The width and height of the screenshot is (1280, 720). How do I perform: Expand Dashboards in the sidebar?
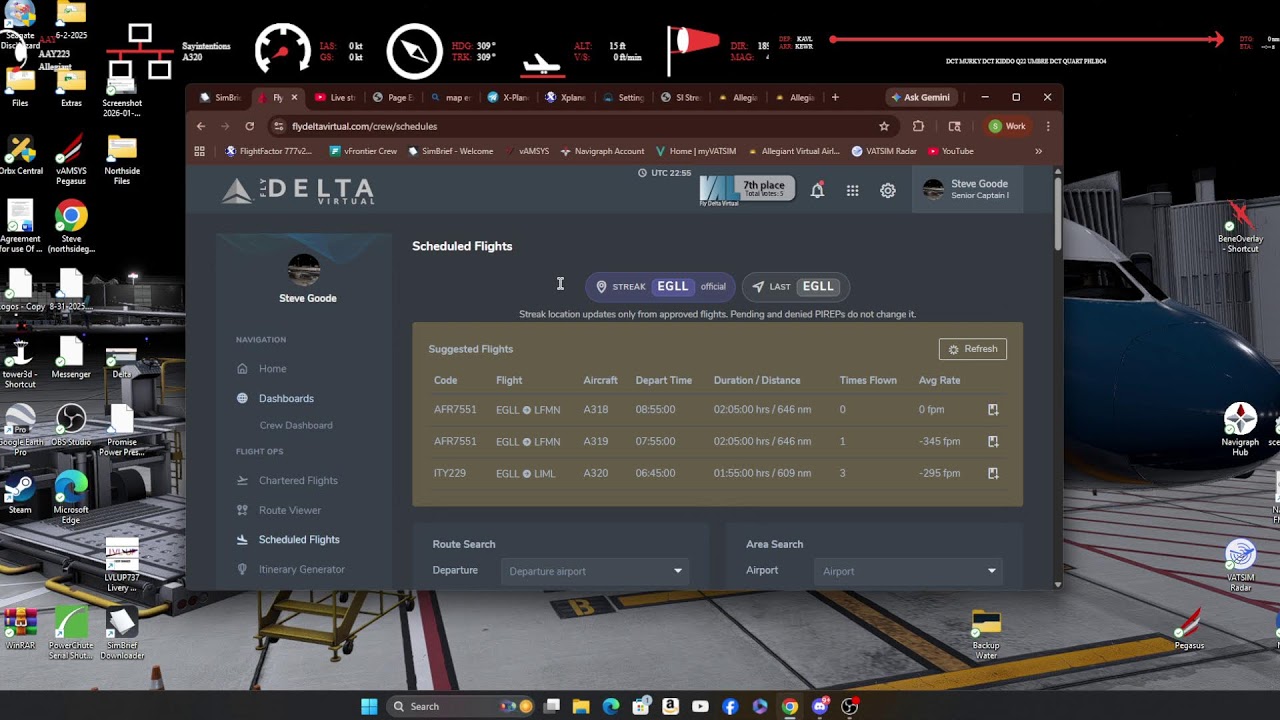[286, 398]
